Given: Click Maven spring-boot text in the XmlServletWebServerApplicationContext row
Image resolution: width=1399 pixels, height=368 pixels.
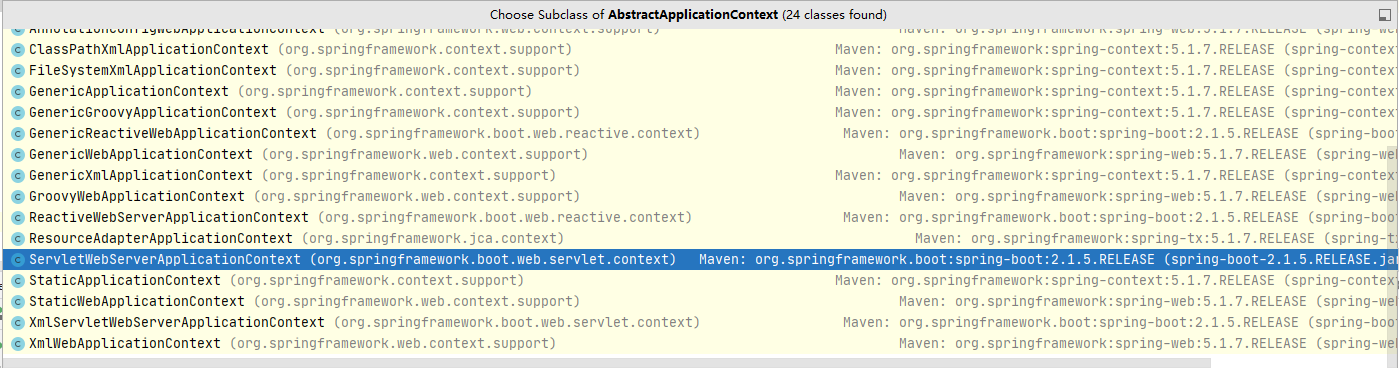Looking at the screenshot, I should (1119, 322).
